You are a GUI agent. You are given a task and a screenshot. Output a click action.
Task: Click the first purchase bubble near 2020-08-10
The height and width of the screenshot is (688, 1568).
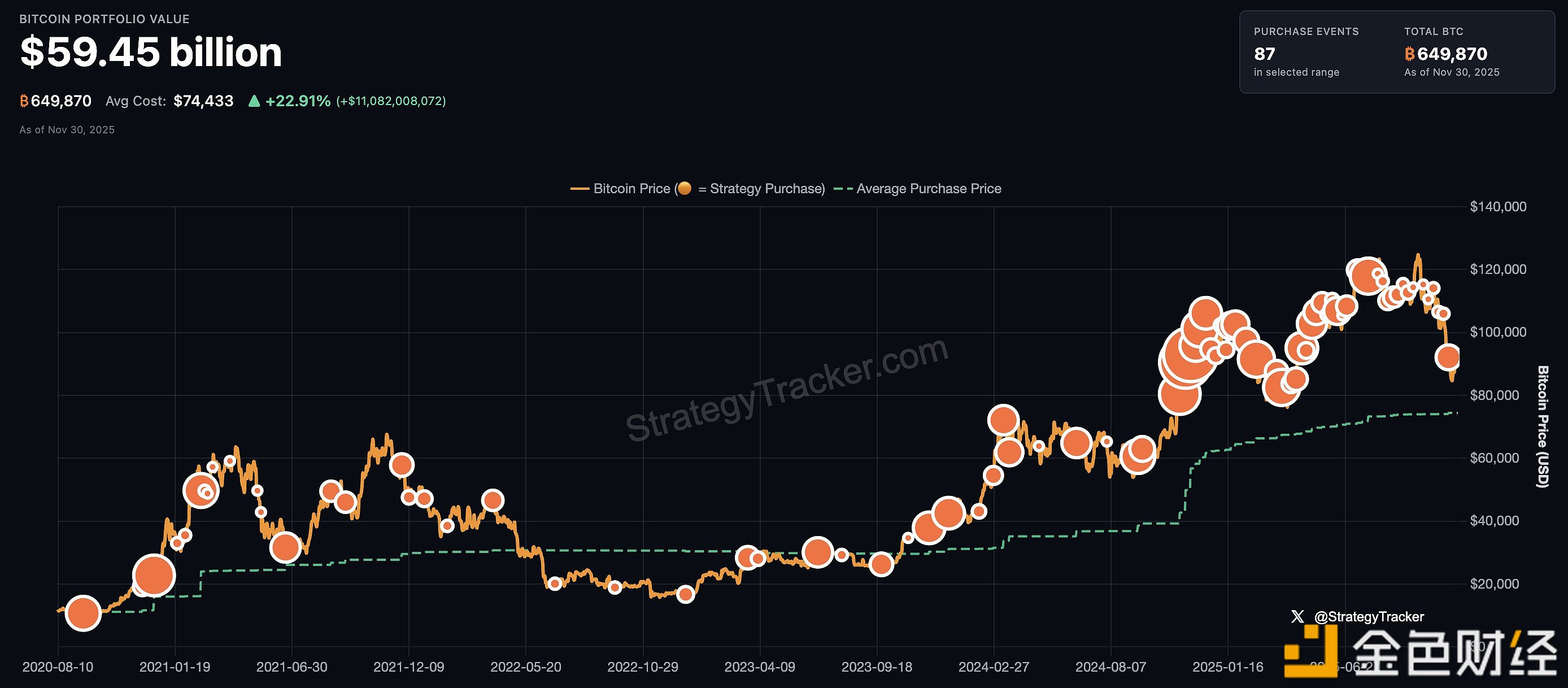tap(83, 612)
